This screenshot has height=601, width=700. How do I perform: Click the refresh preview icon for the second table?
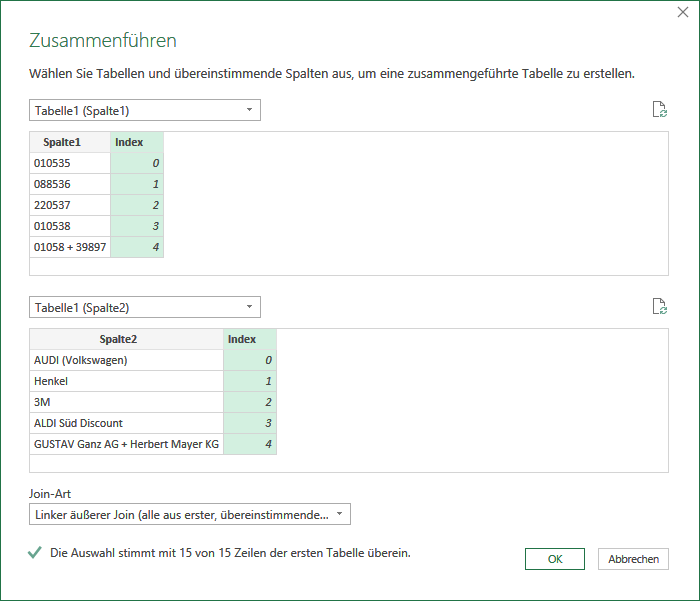(660, 307)
